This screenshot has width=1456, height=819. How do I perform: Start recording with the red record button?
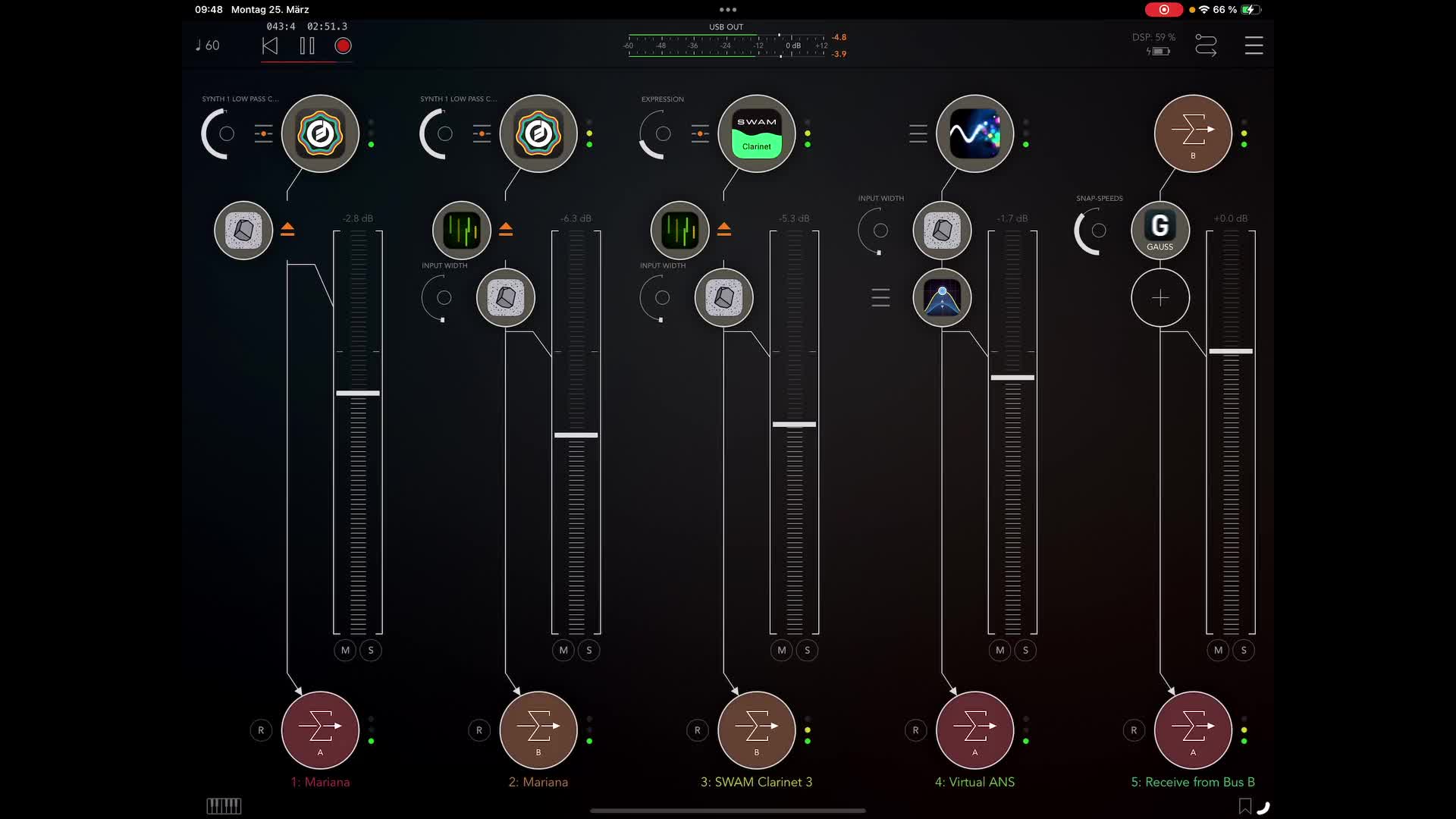pyautogui.click(x=343, y=46)
